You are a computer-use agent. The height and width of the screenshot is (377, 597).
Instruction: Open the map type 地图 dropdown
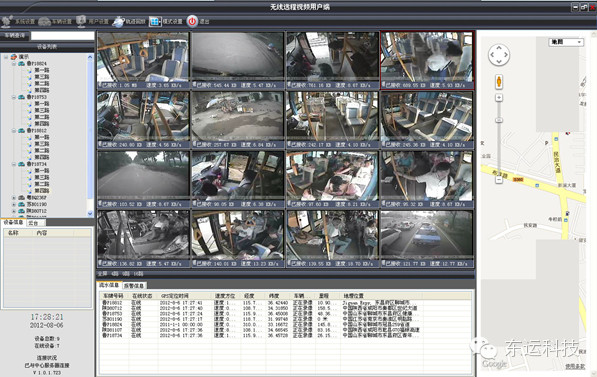[566, 42]
